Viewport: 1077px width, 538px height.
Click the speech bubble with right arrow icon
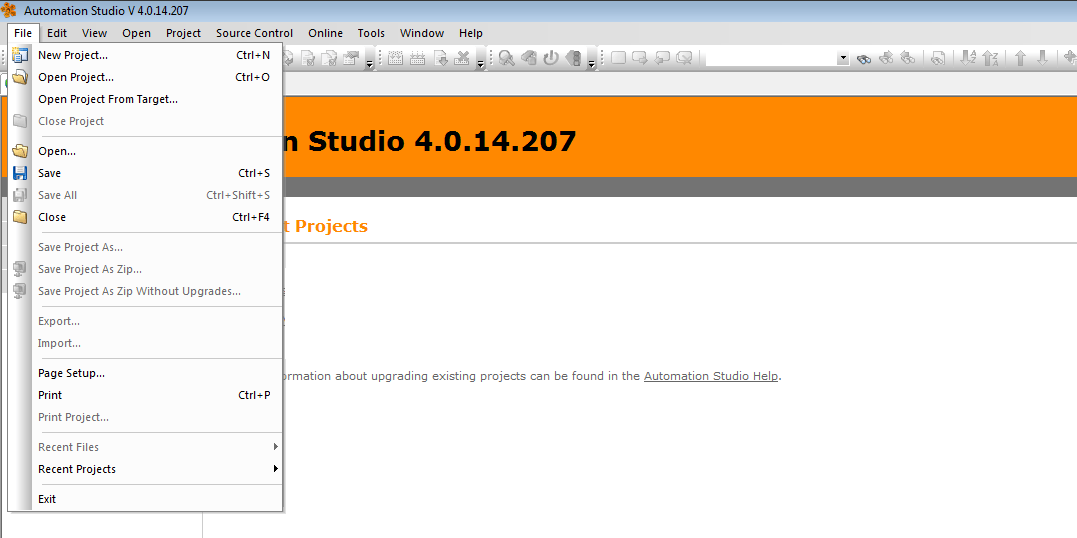point(639,58)
